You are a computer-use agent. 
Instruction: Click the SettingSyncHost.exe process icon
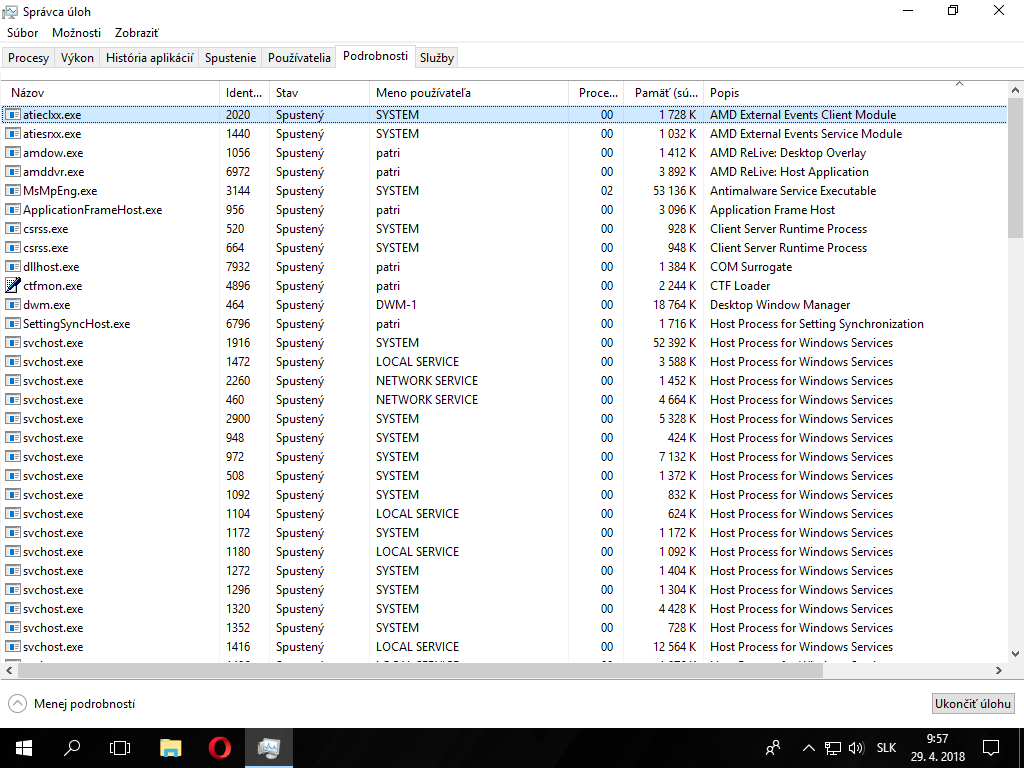coord(12,323)
